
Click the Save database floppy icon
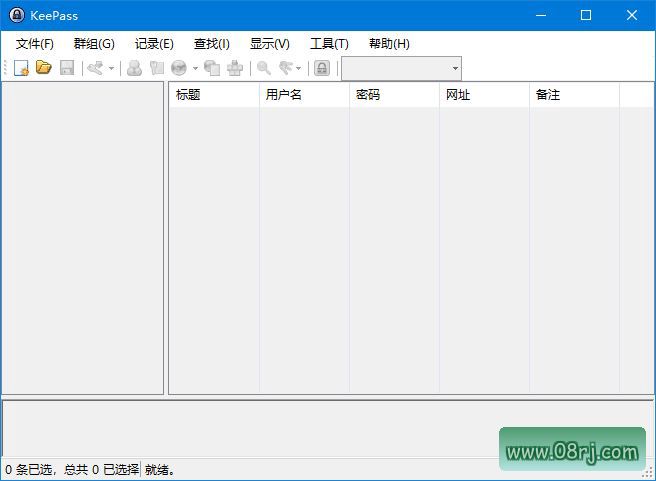67,68
